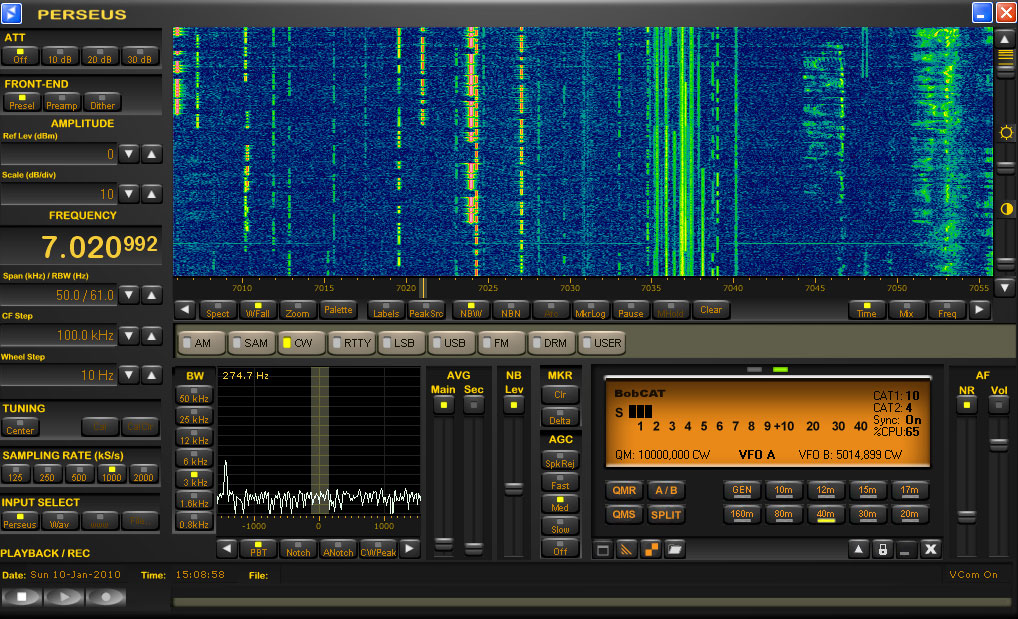Start recording with the round record button
The image size is (1018, 619).
[x=105, y=596]
